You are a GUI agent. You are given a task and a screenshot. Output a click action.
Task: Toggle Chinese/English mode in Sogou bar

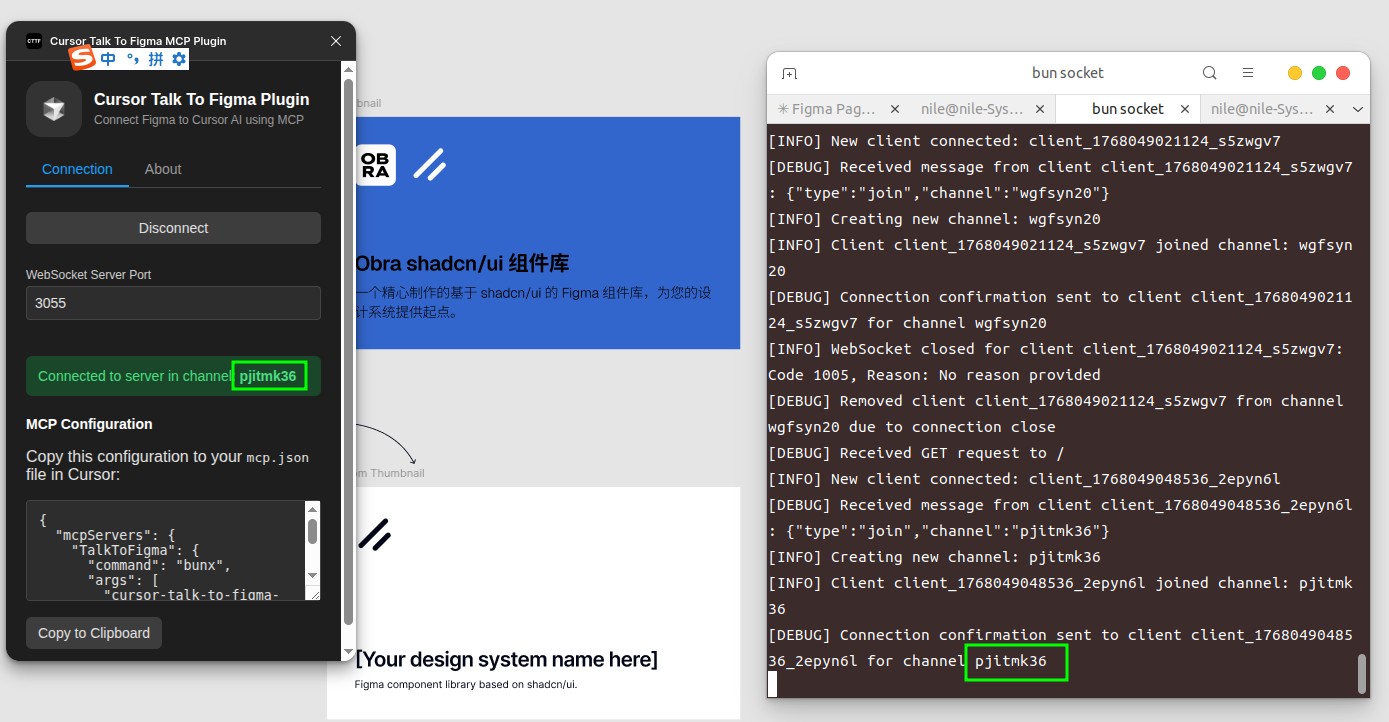coord(108,59)
